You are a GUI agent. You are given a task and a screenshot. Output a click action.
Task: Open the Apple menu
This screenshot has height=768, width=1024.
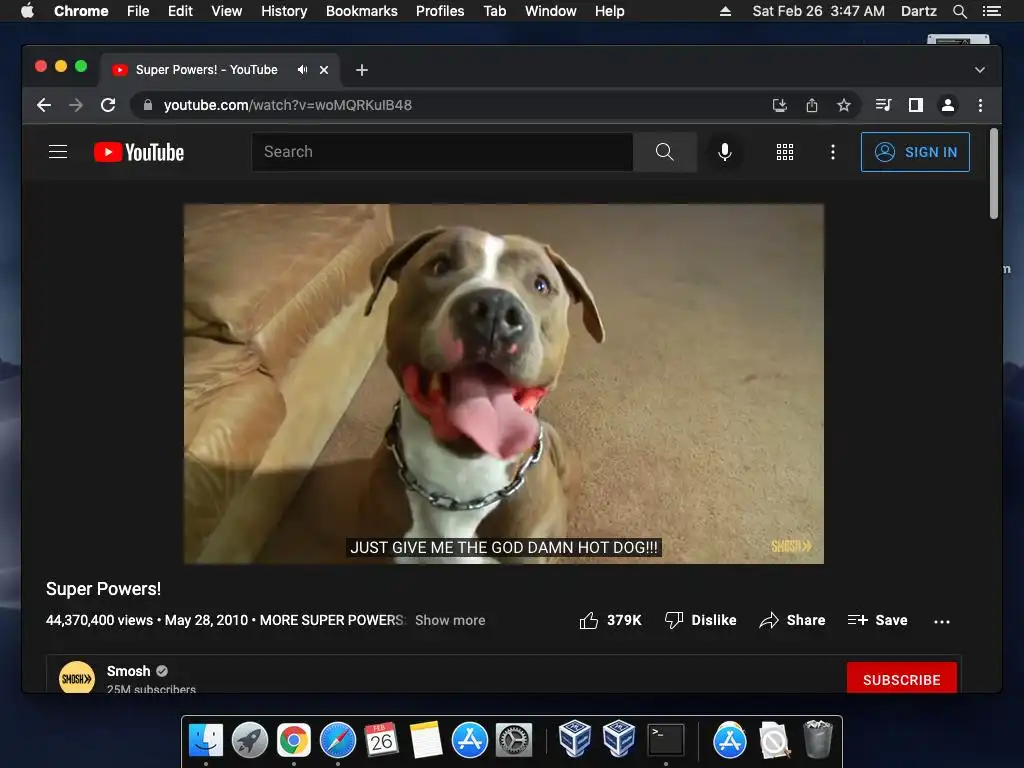[x=27, y=10]
